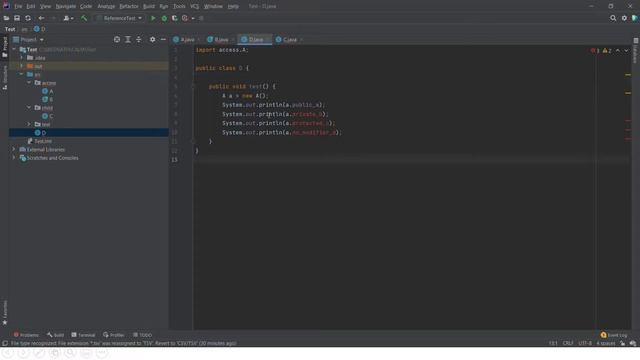Hide the Project tool window
The image size is (640, 360).
click(163, 39)
